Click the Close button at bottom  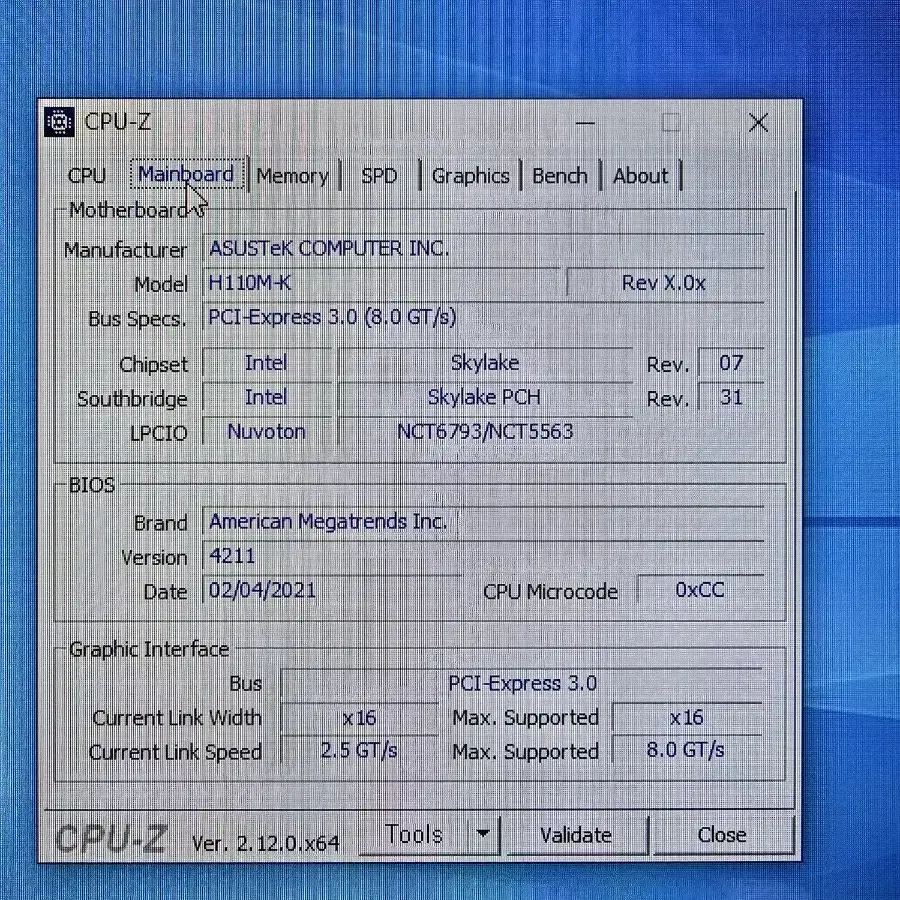[x=722, y=835]
